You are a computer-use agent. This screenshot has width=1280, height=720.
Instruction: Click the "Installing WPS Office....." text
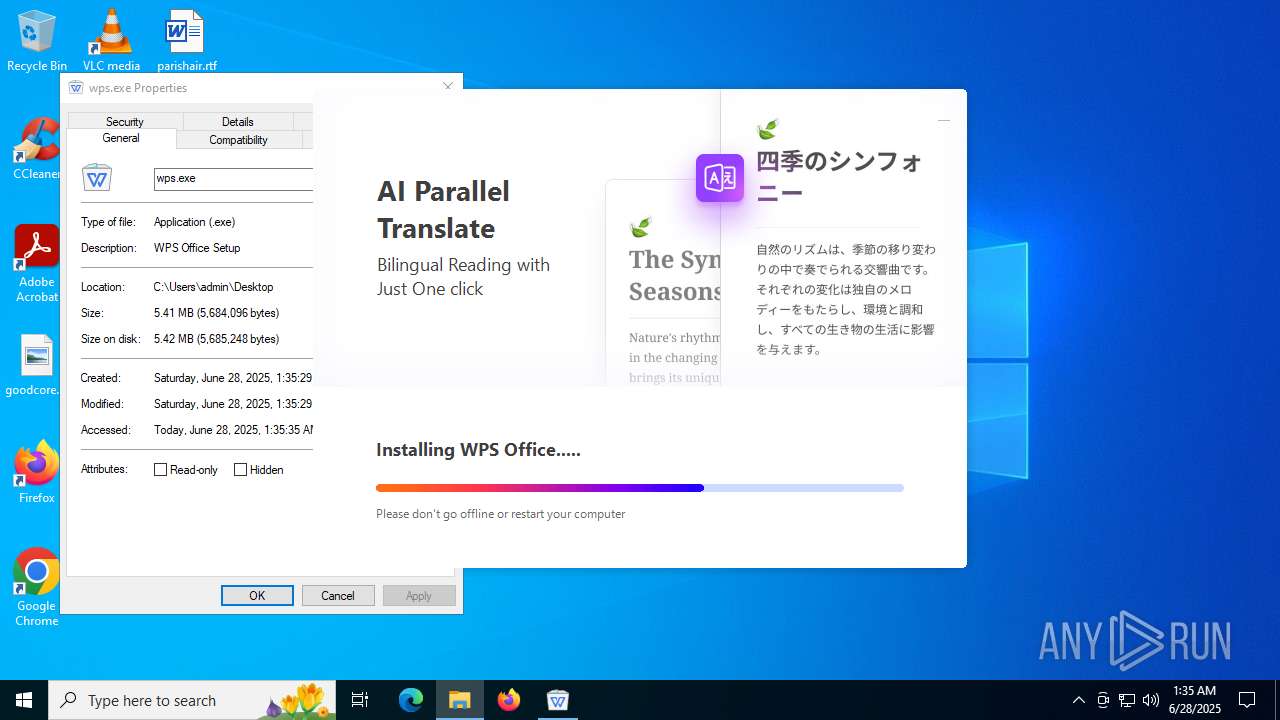[478, 450]
